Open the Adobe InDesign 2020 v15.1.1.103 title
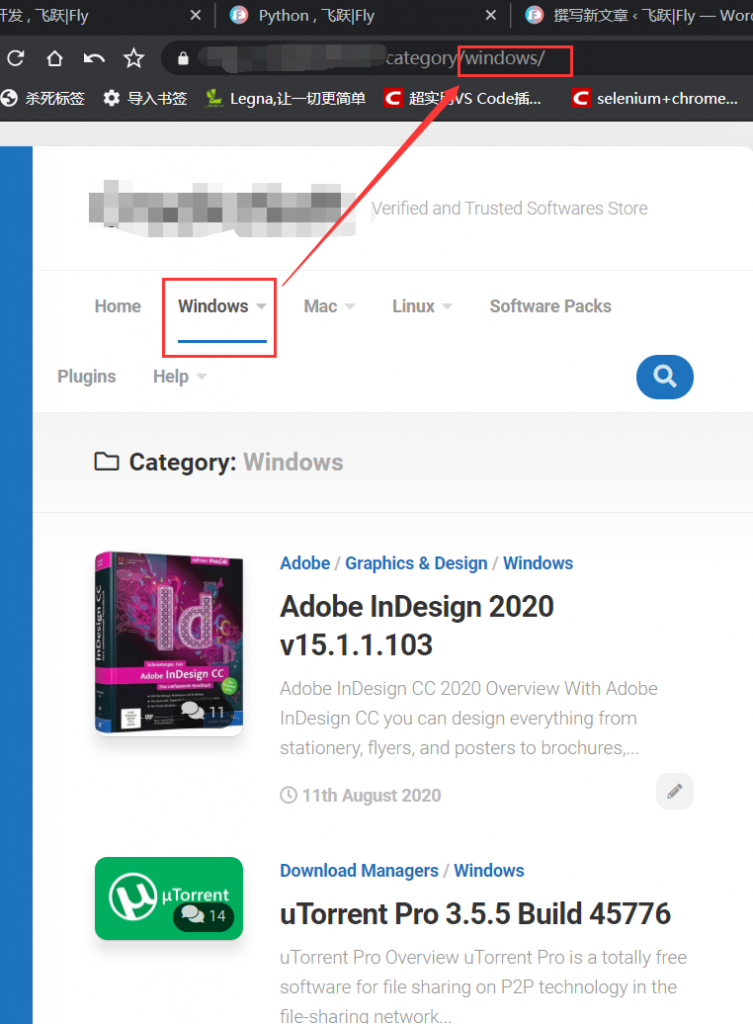753x1024 pixels. [417, 626]
